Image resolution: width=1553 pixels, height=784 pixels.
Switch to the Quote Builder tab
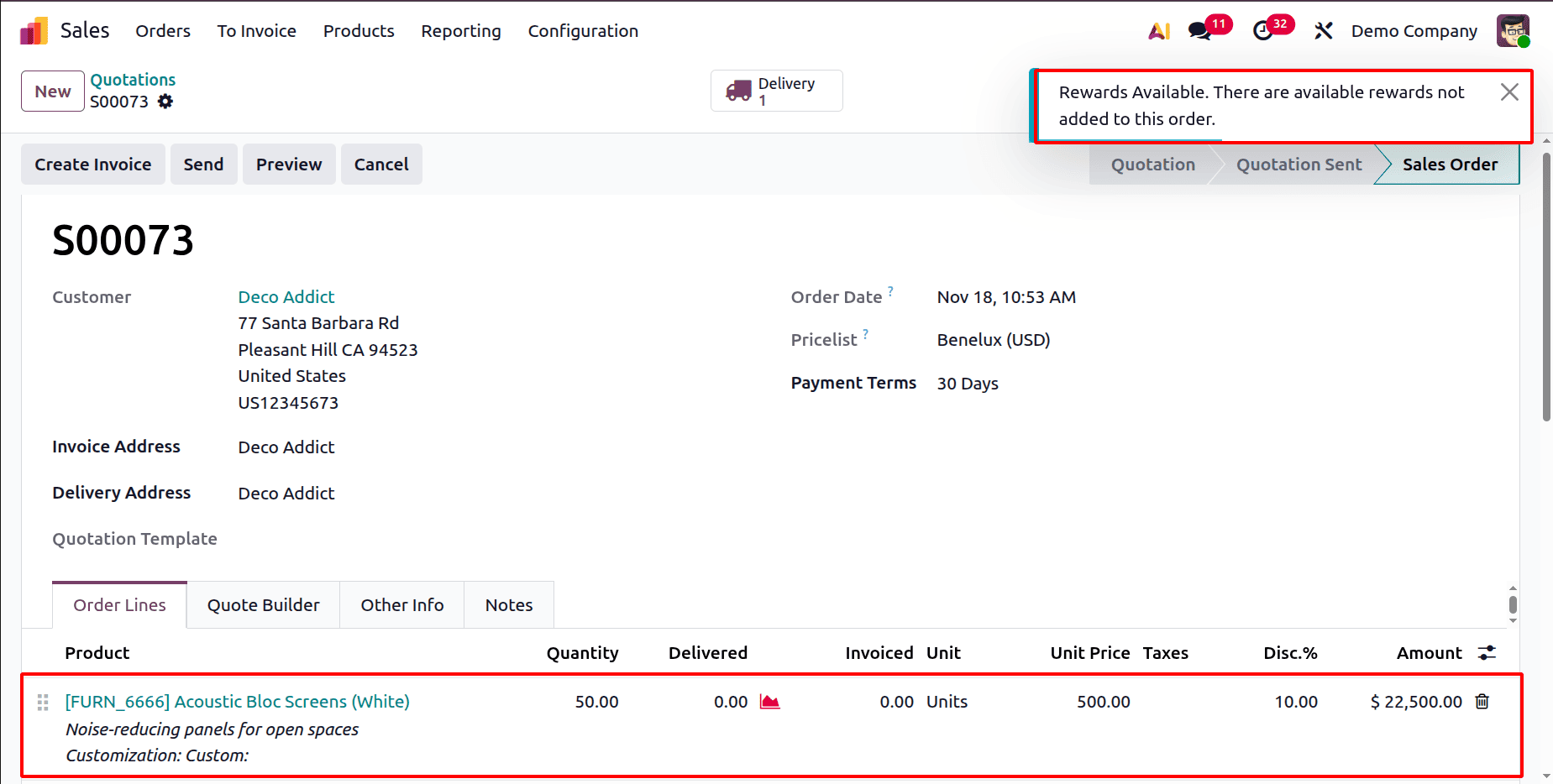263,604
